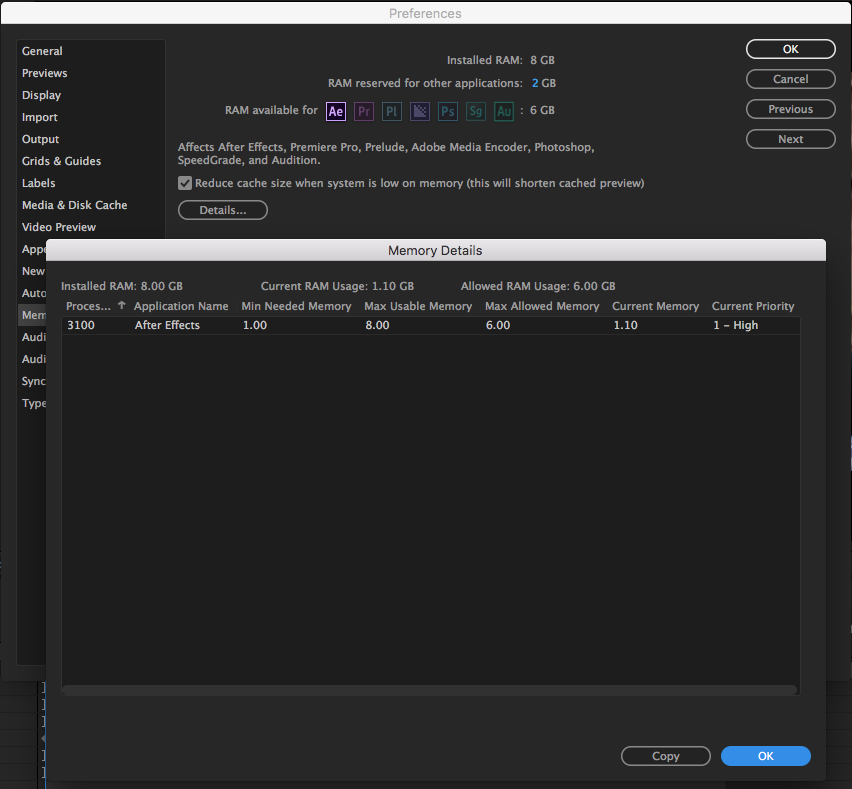Toggle Reduce cache size when low on memory
852x789 pixels.
click(x=185, y=183)
